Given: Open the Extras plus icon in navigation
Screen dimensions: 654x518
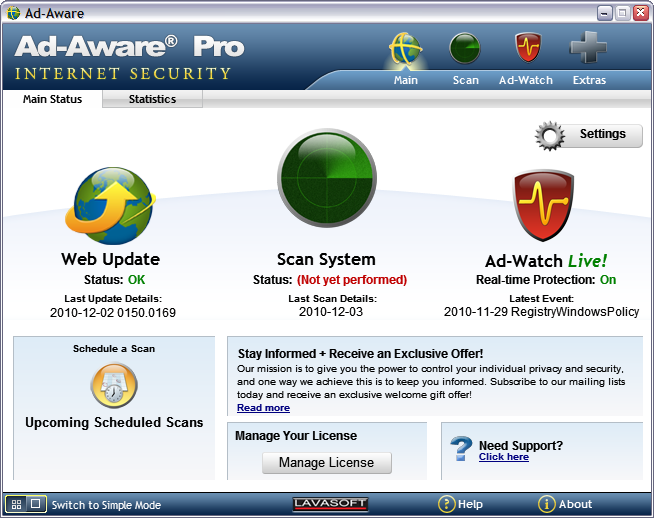Looking at the screenshot, I should tap(588, 48).
